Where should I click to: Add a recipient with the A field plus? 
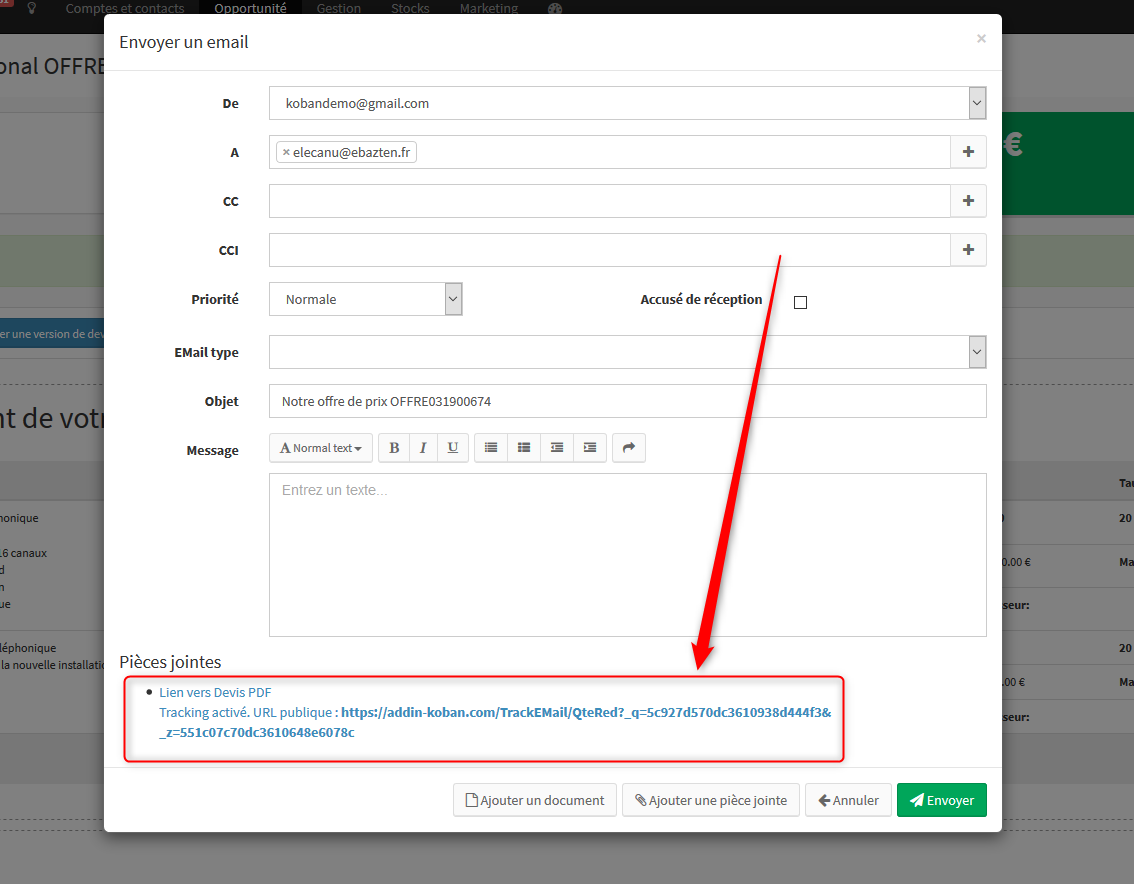pyautogui.click(x=968, y=152)
